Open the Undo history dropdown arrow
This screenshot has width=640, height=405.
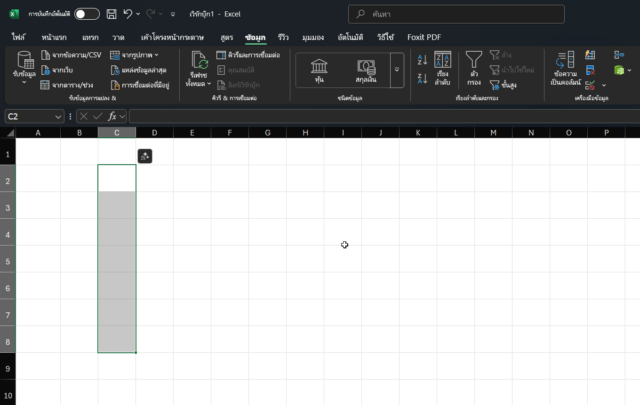click(138, 14)
